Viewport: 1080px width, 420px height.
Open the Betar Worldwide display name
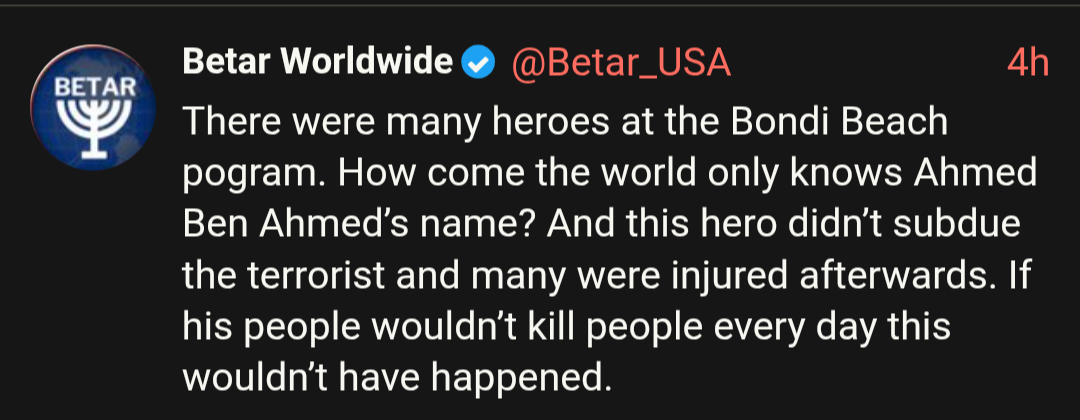318,63
